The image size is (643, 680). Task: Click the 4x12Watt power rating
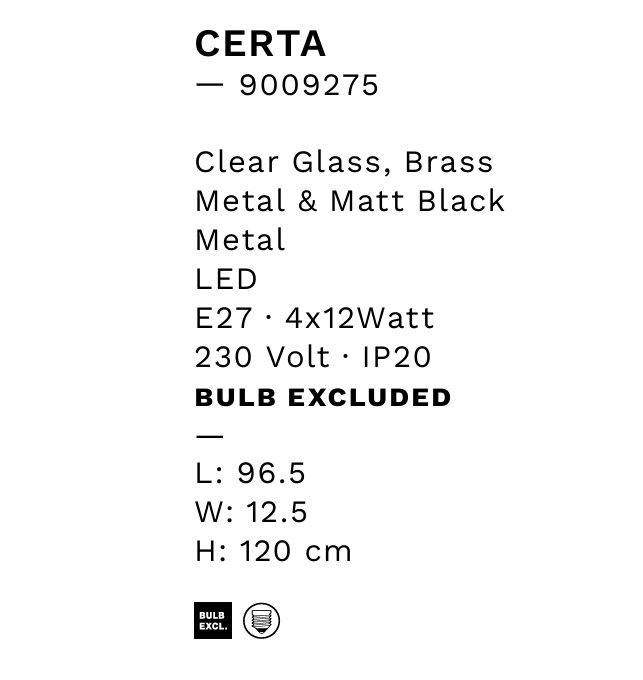(360, 318)
